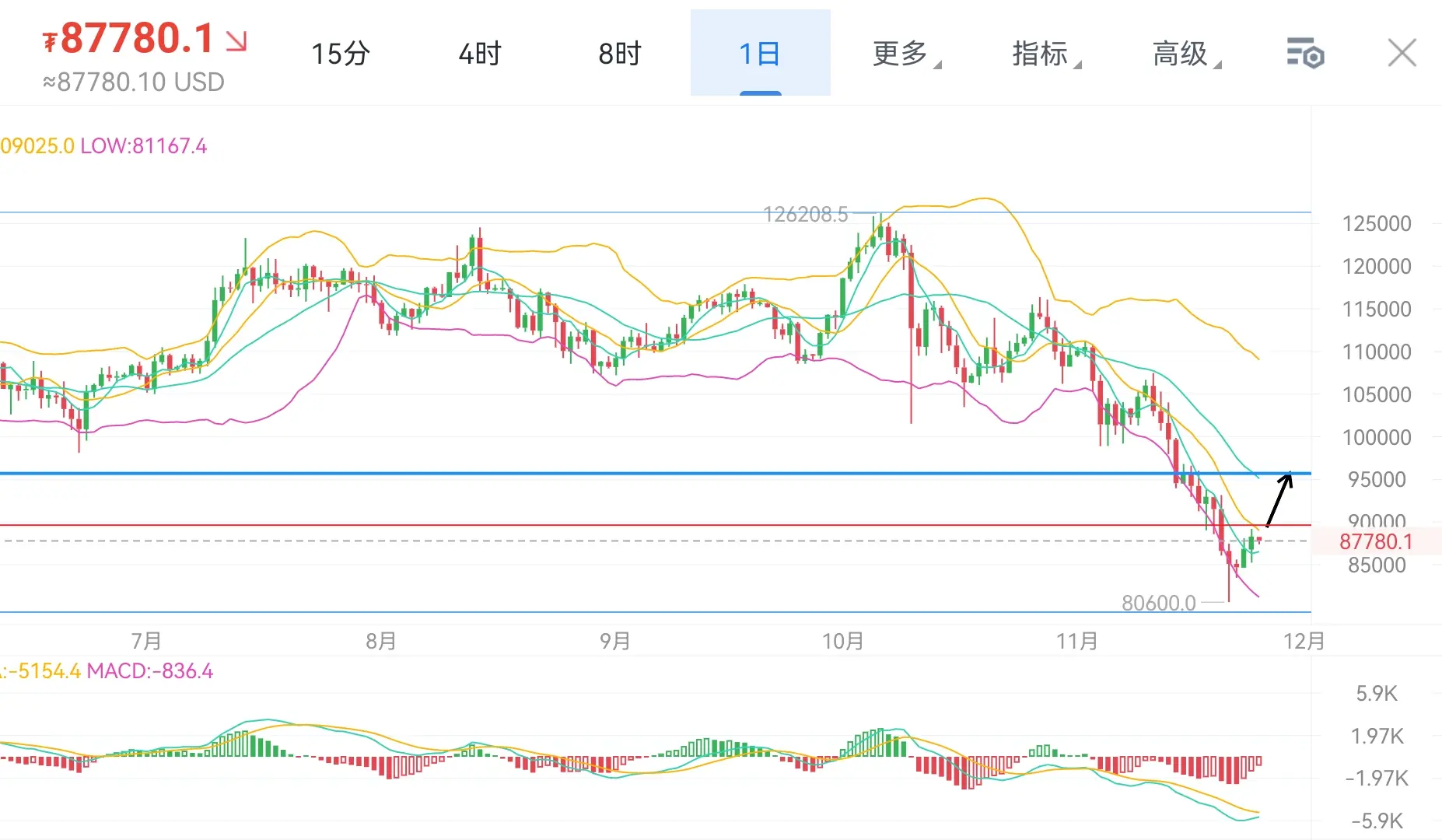
Task: Tap the 80600.0 low price marker
Action: [x=1159, y=603]
